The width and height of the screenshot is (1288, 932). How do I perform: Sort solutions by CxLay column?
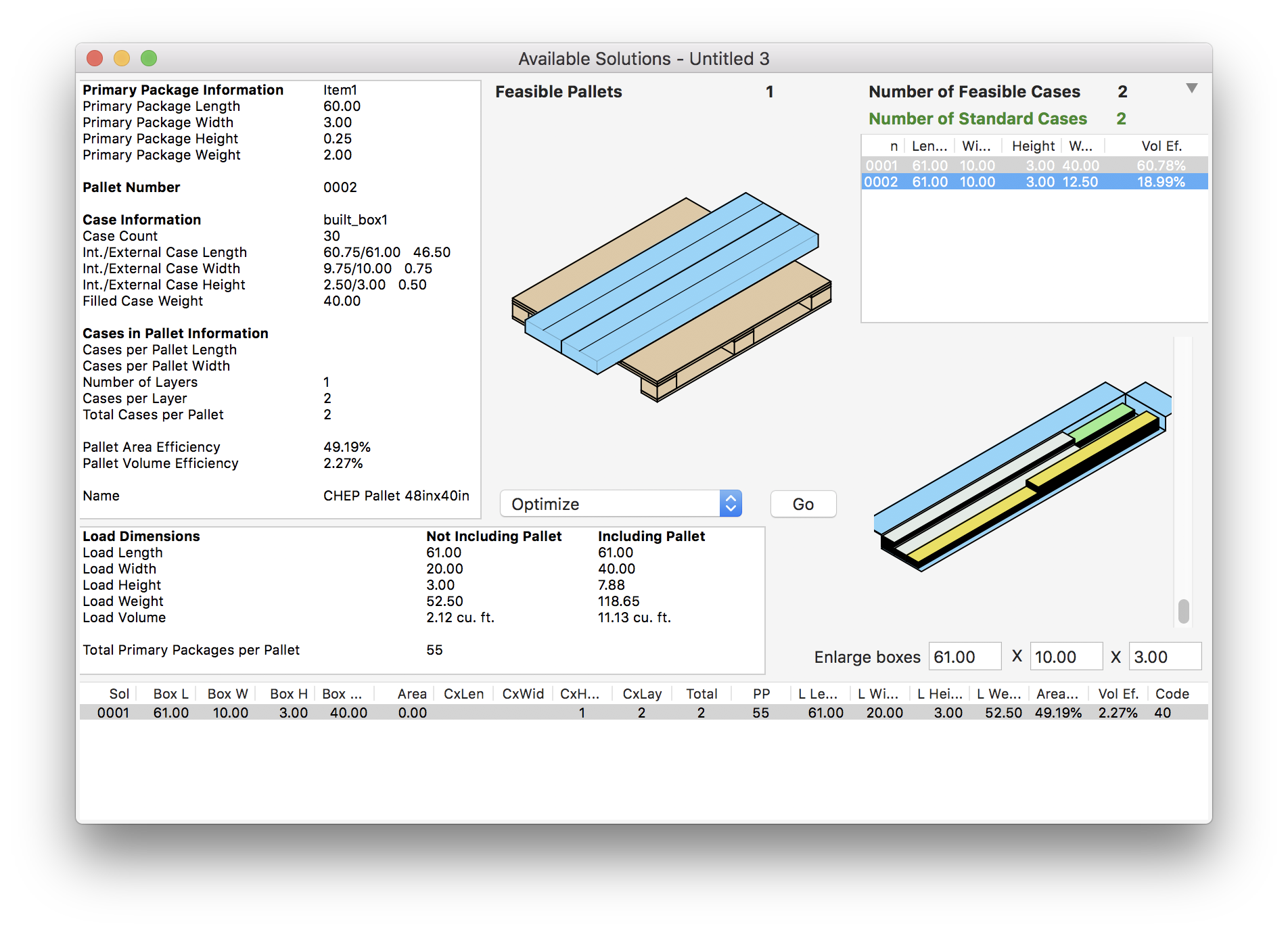click(x=642, y=693)
